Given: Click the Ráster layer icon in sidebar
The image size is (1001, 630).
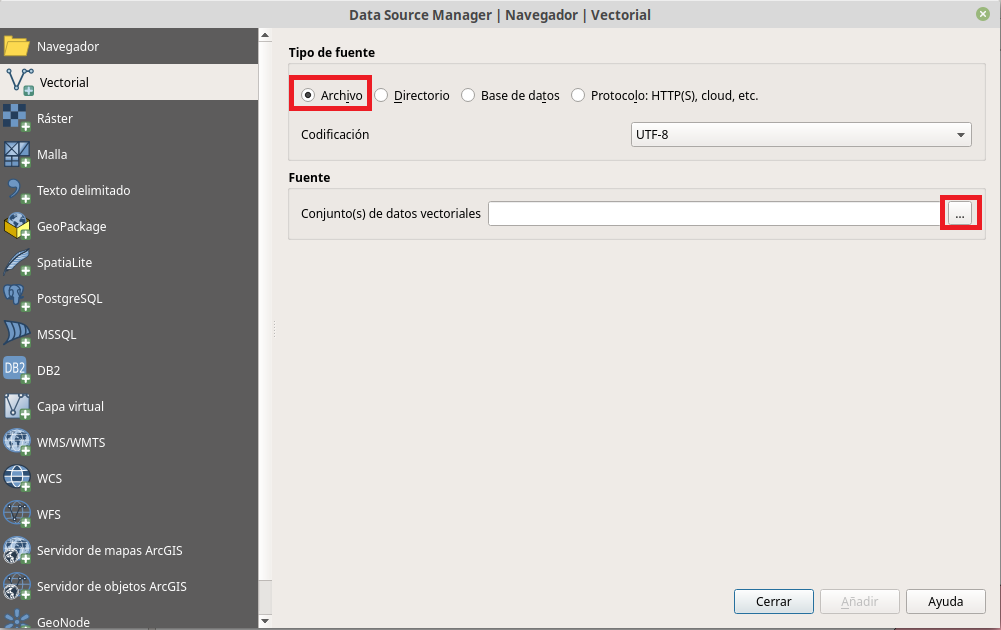Looking at the screenshot, I should (x=17, y=118).
